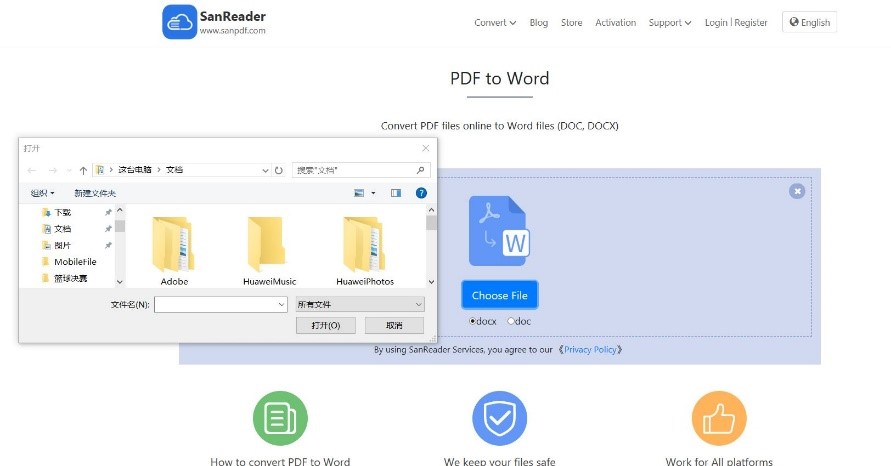Click the file name input field
891x466 pixels.
point(220,305)
